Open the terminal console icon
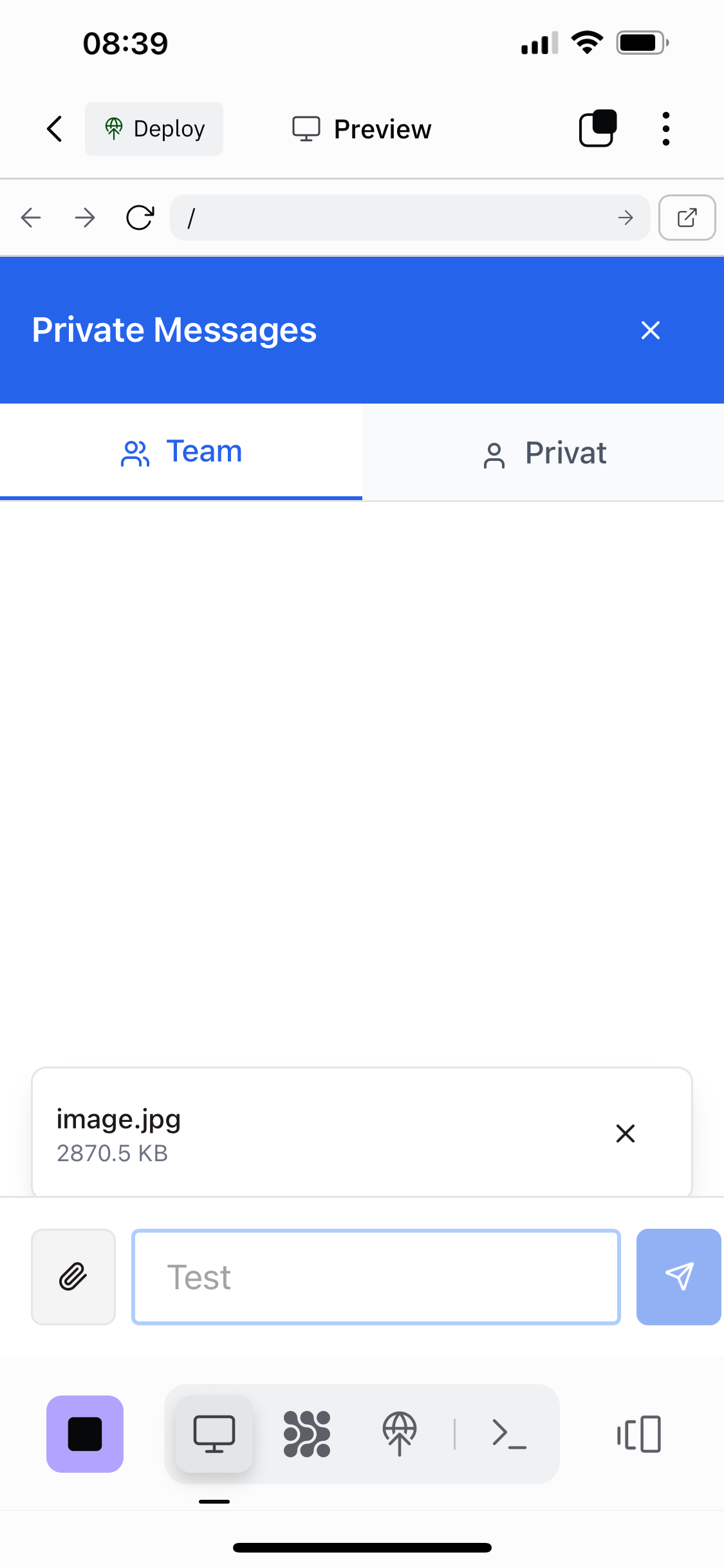Image resolution: width=724 pixels, height=1568 pixels. [509, 1434]
